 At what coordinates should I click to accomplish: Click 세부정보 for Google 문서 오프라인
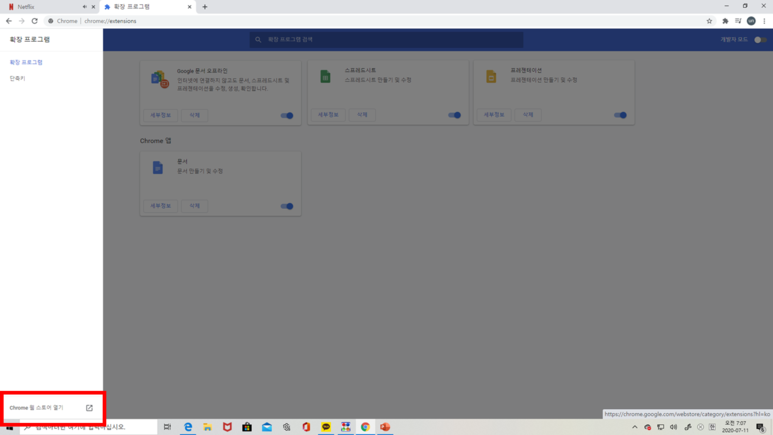pos(161,115)
